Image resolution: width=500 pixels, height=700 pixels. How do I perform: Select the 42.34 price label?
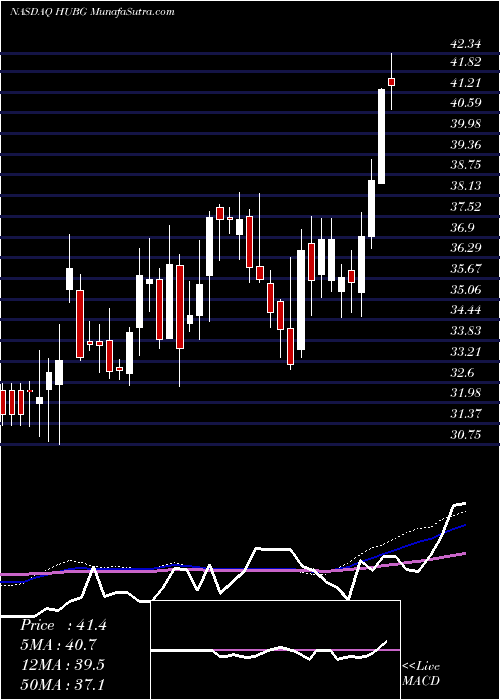(x=466, y=44)
